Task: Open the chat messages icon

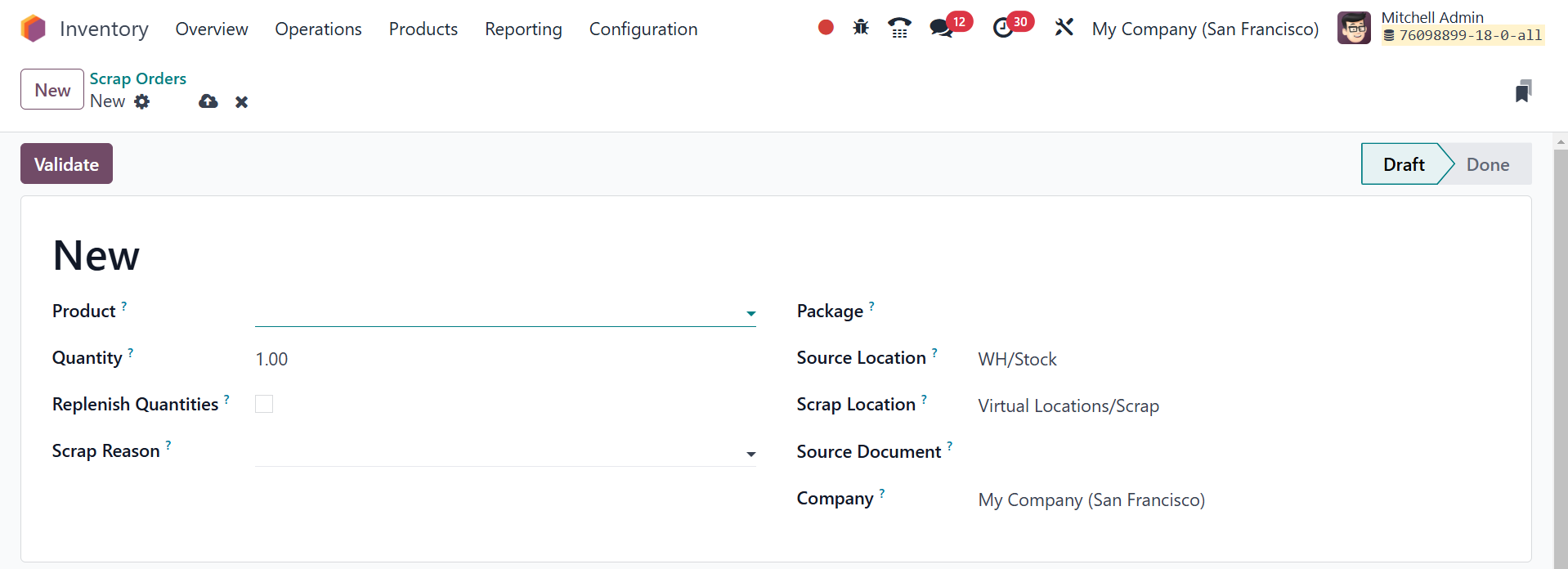Action: [x=942, y=29]
